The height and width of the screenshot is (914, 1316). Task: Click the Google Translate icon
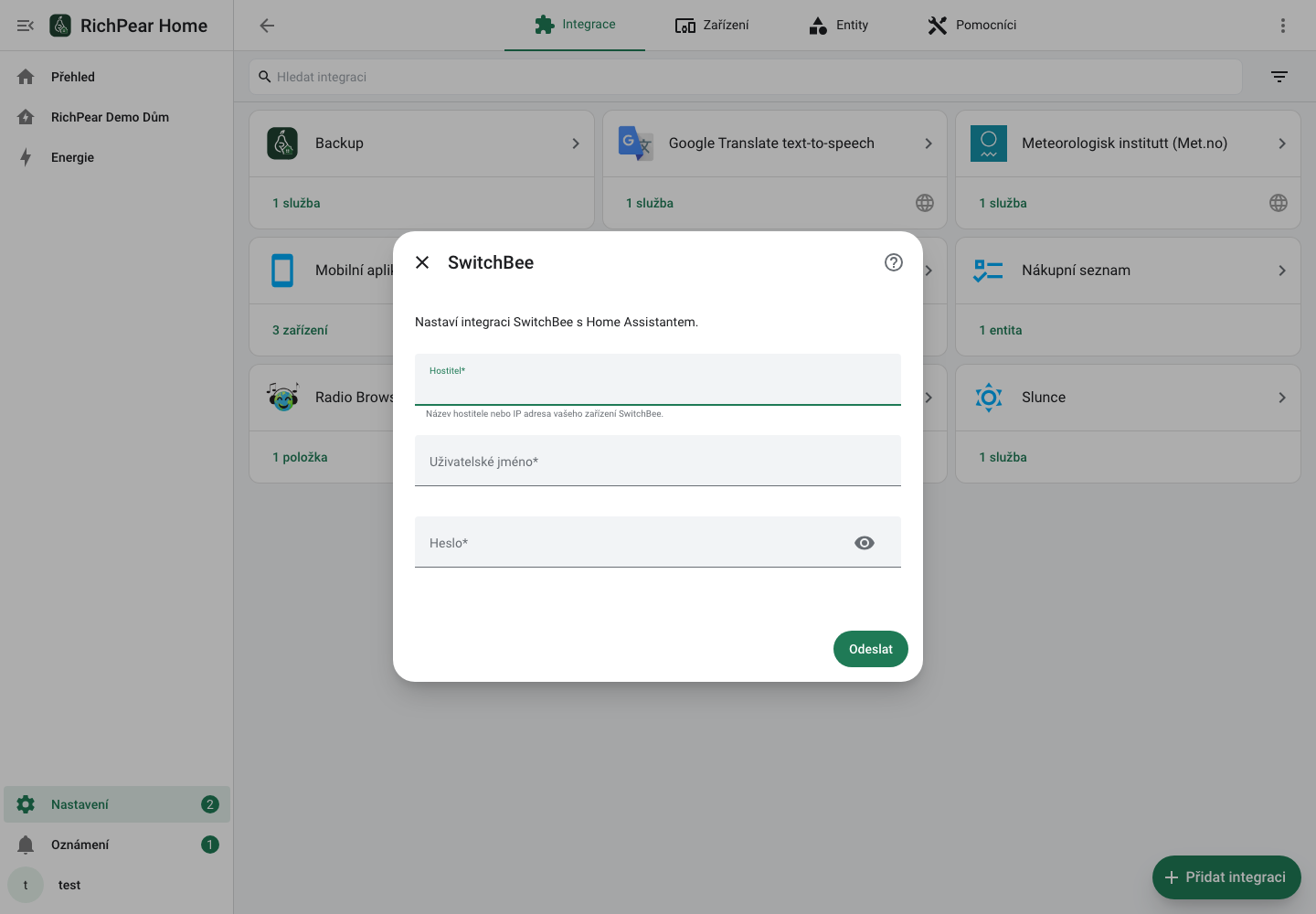click(x=636, y=143)
